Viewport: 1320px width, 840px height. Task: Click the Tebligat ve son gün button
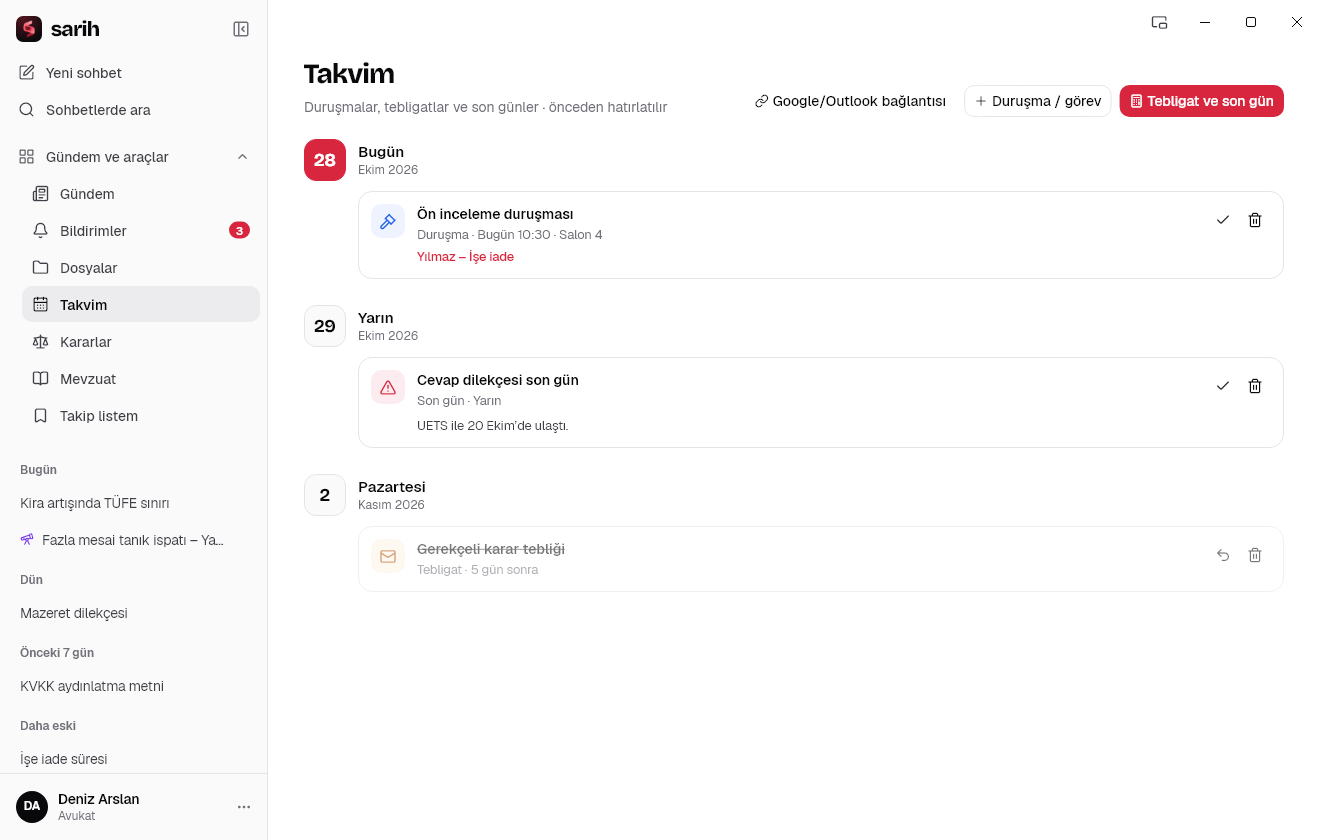pyautogui.click(x=1201, y=101)
